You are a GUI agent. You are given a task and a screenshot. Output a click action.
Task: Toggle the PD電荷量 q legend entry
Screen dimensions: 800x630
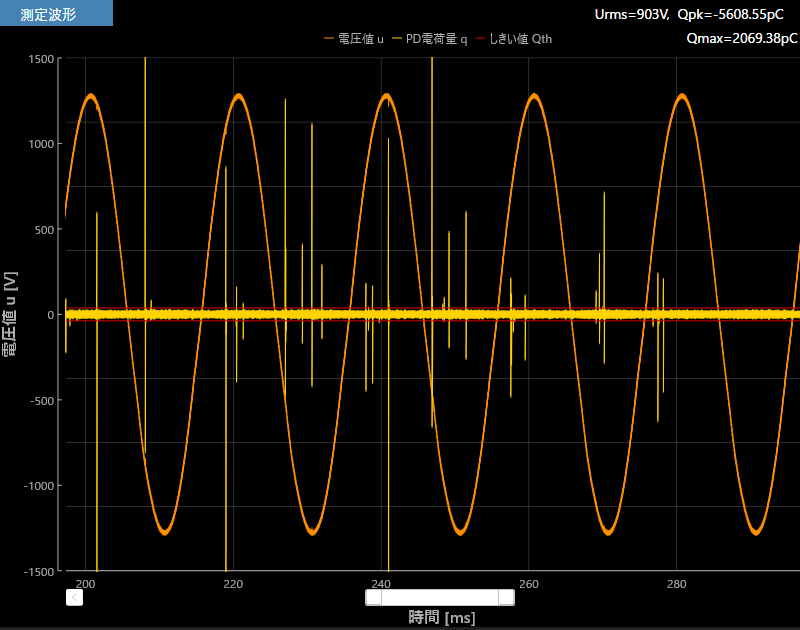(430, 39)
